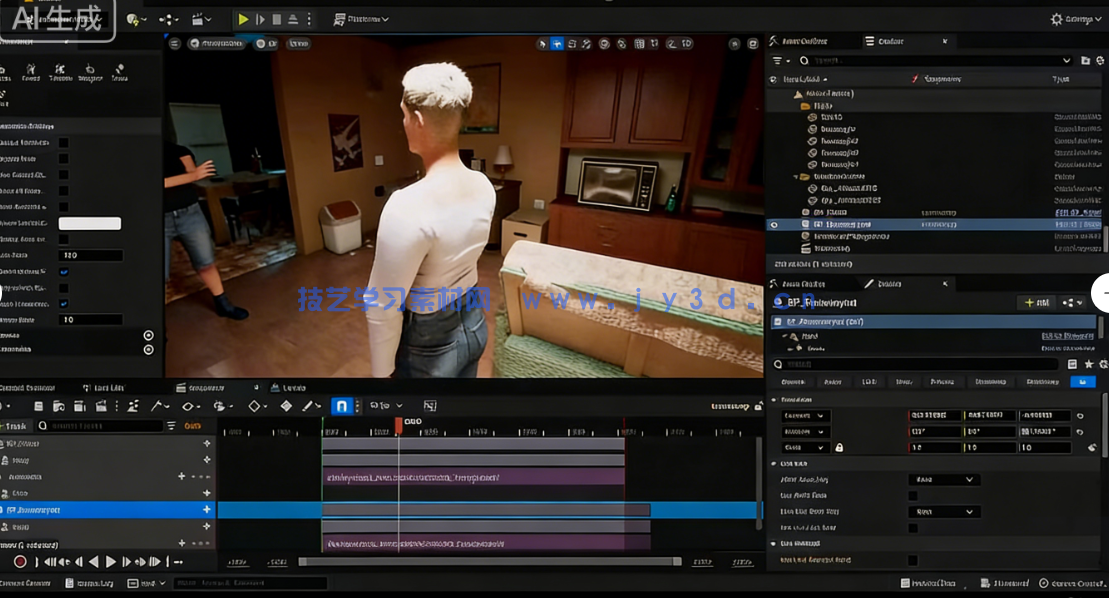The image size is (1109, 598).
Task: Toggle the ticked checkbox above the value 10
Action: (64, 303)
